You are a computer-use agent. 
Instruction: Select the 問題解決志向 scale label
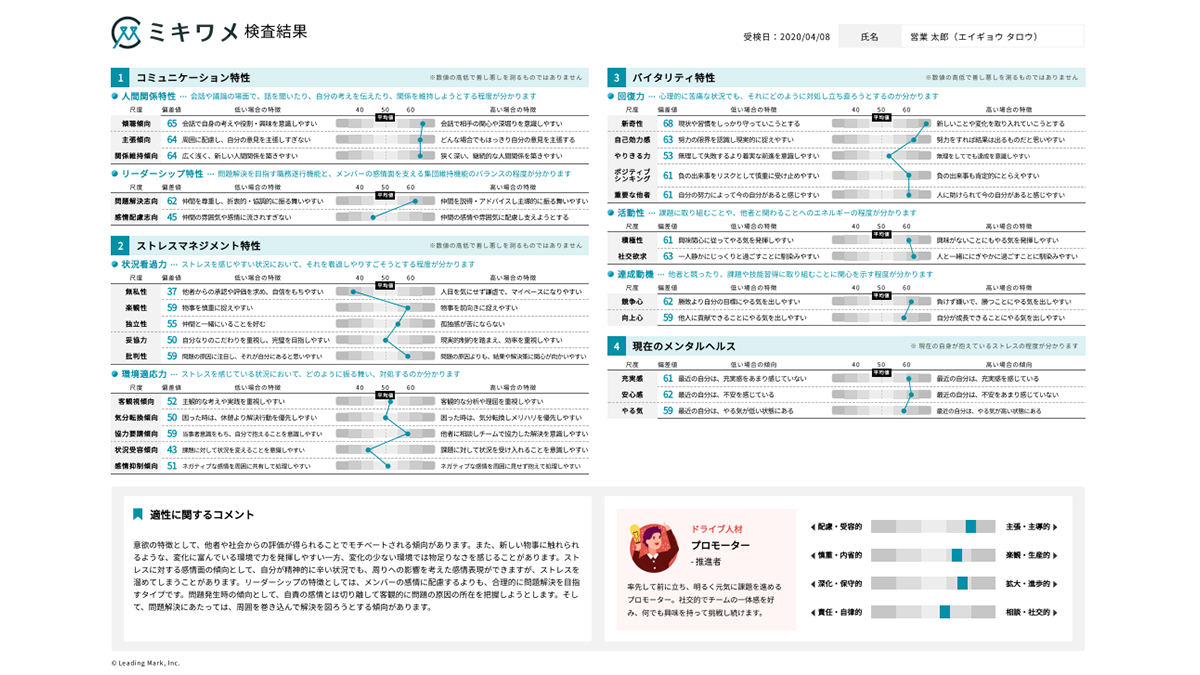coord(135,201)
